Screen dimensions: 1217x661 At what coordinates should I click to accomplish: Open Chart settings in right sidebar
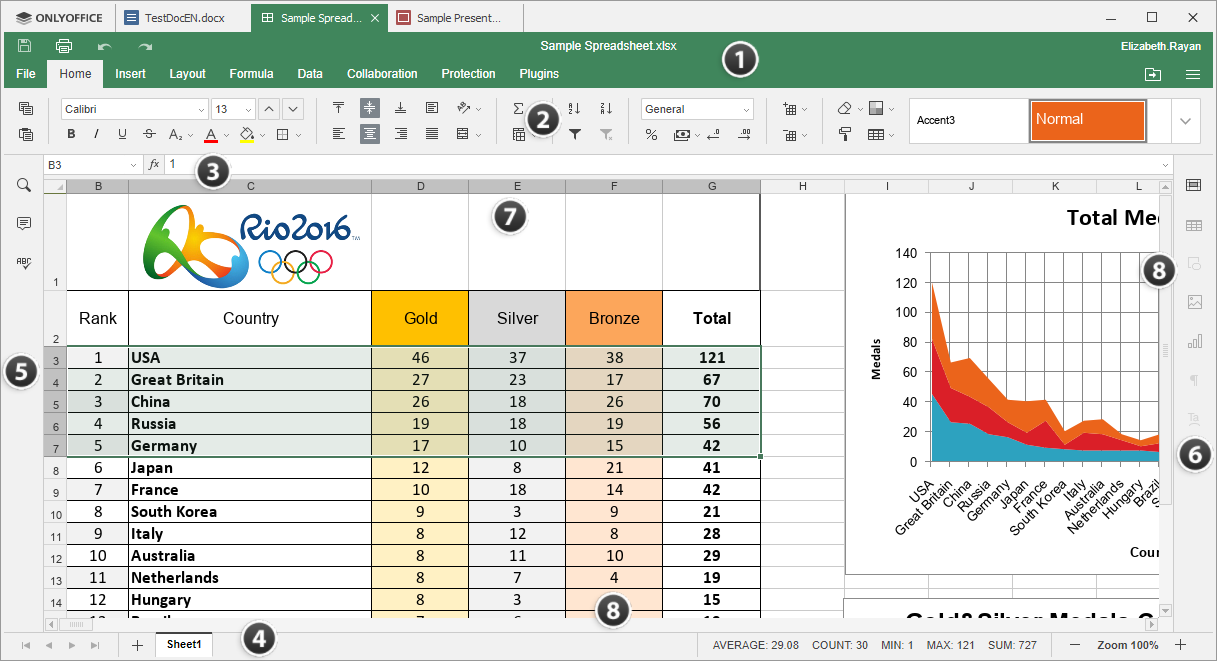1193,342
